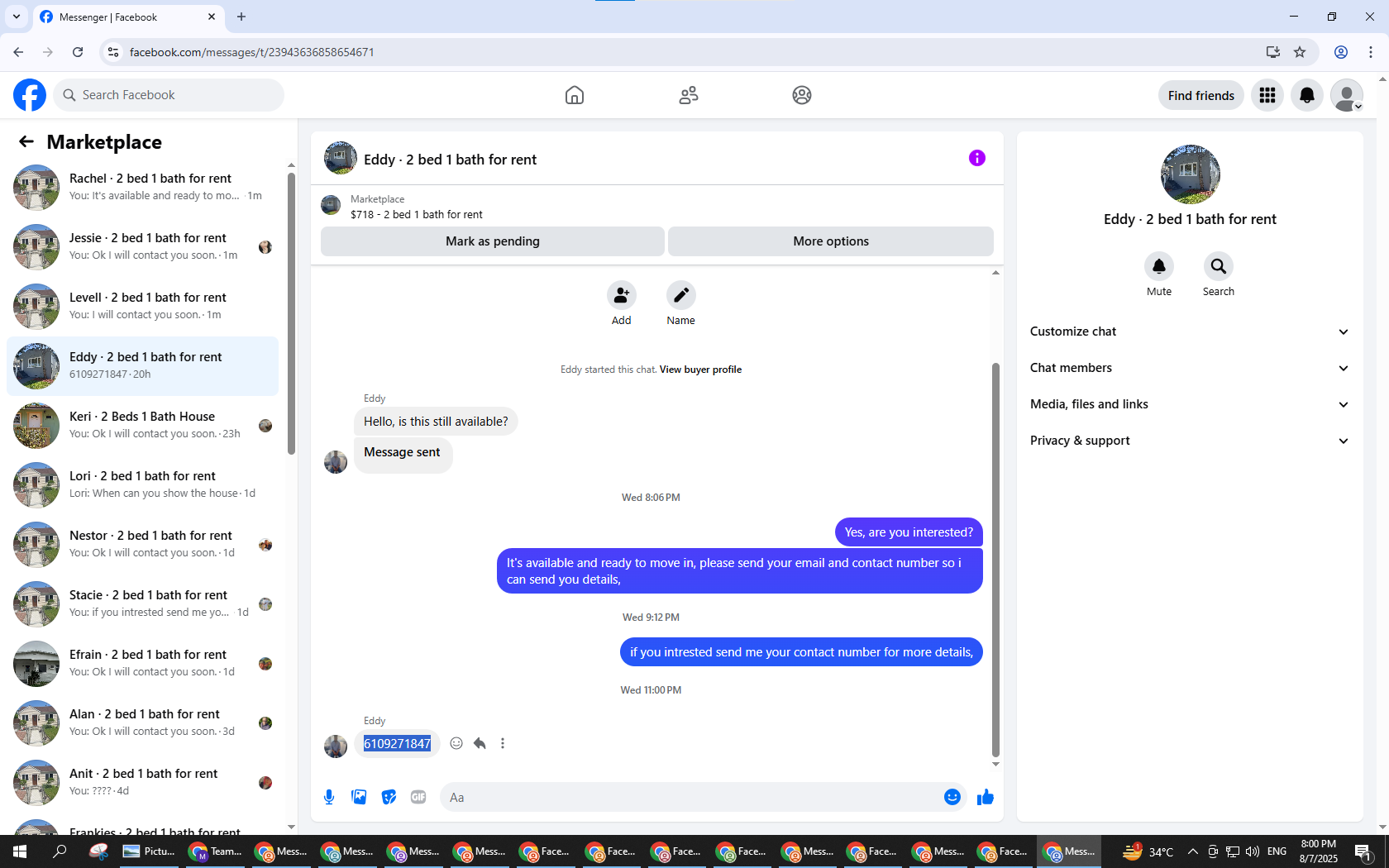The image size is (1389, 868).
Task: Click the install app icon in address bar
Action: [1273, 52]
